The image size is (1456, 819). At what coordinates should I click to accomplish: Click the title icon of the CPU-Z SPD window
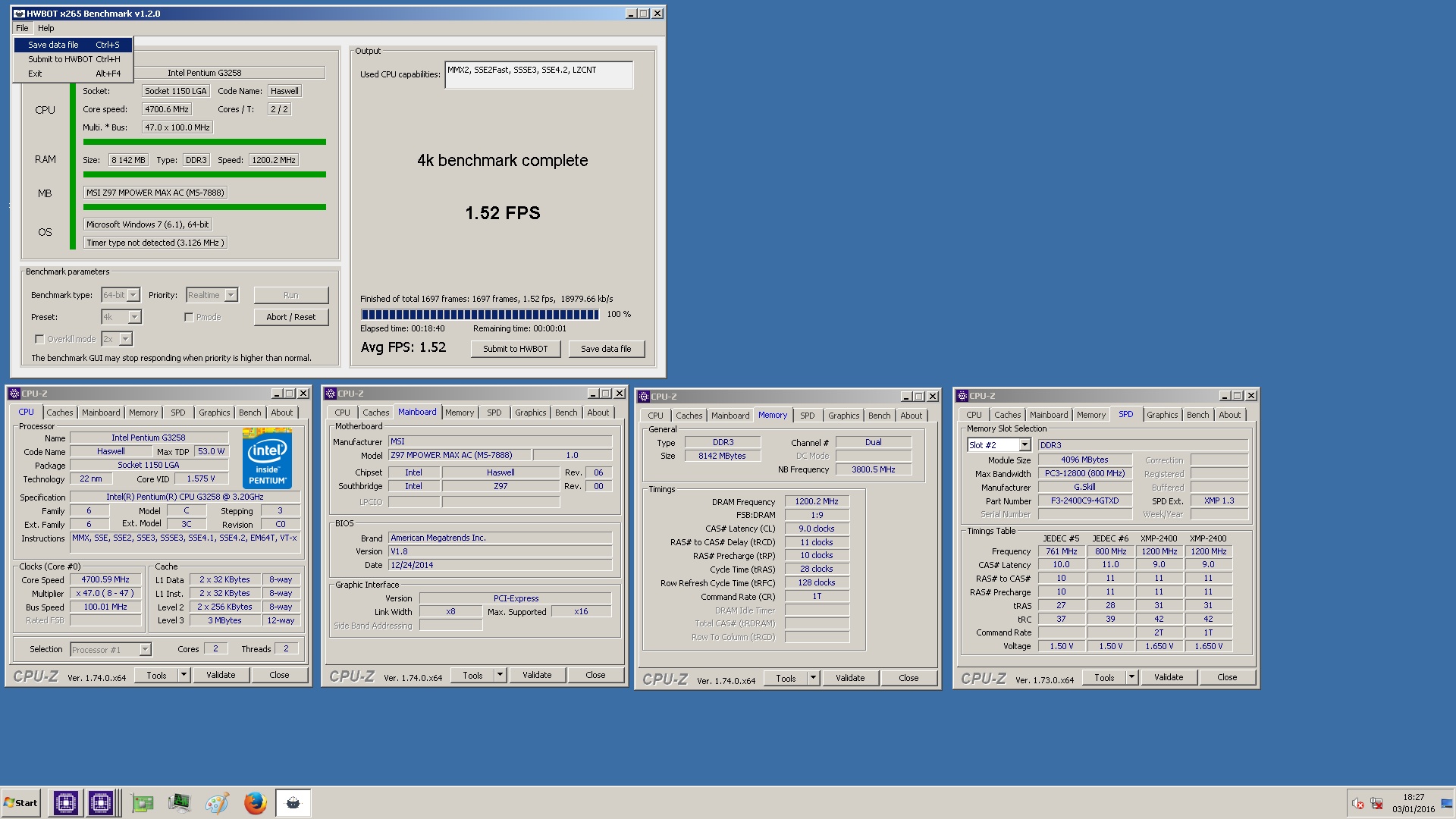tap(962, 396)
